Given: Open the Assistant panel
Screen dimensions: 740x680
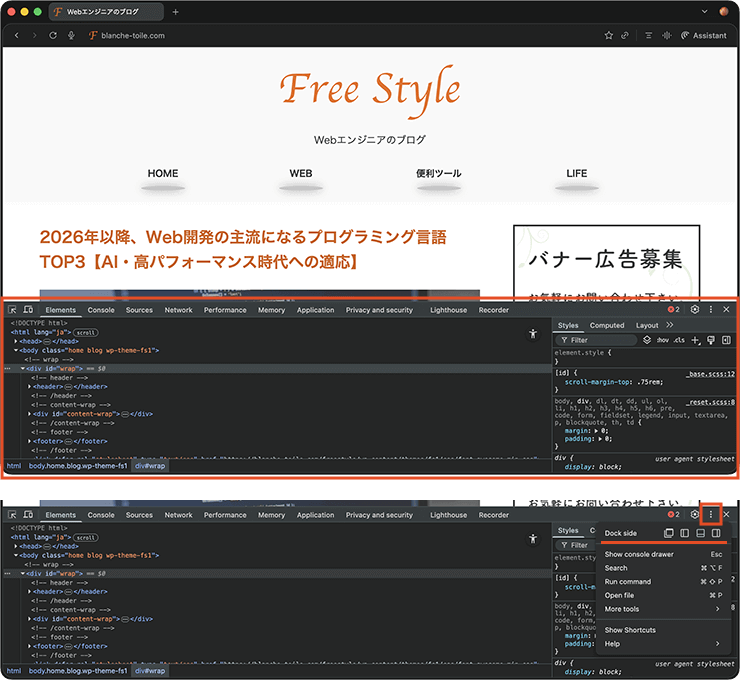Looking at the screenshot, I should click(704, 35).
